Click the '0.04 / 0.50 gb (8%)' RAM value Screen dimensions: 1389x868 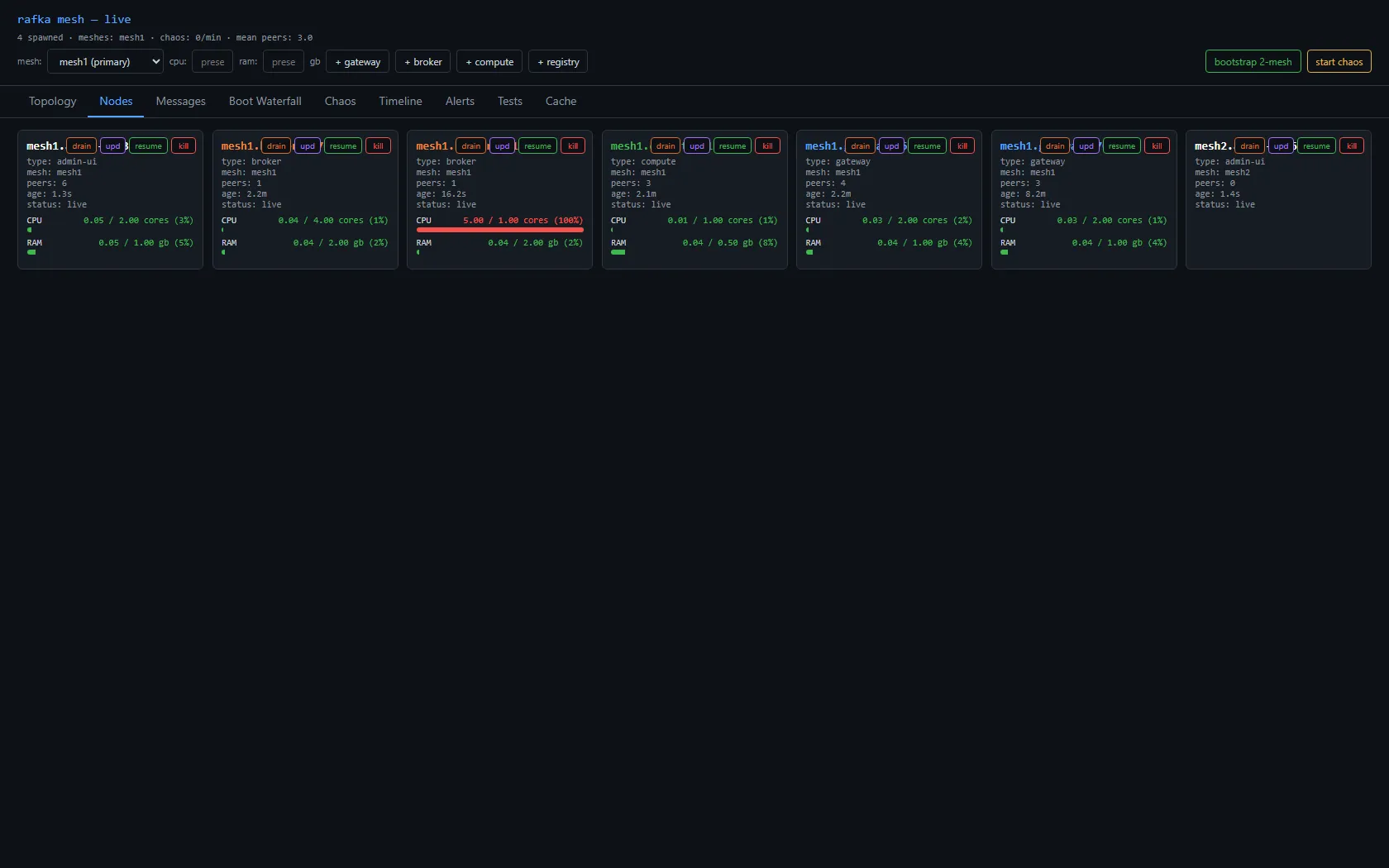[x=730, y=243]
